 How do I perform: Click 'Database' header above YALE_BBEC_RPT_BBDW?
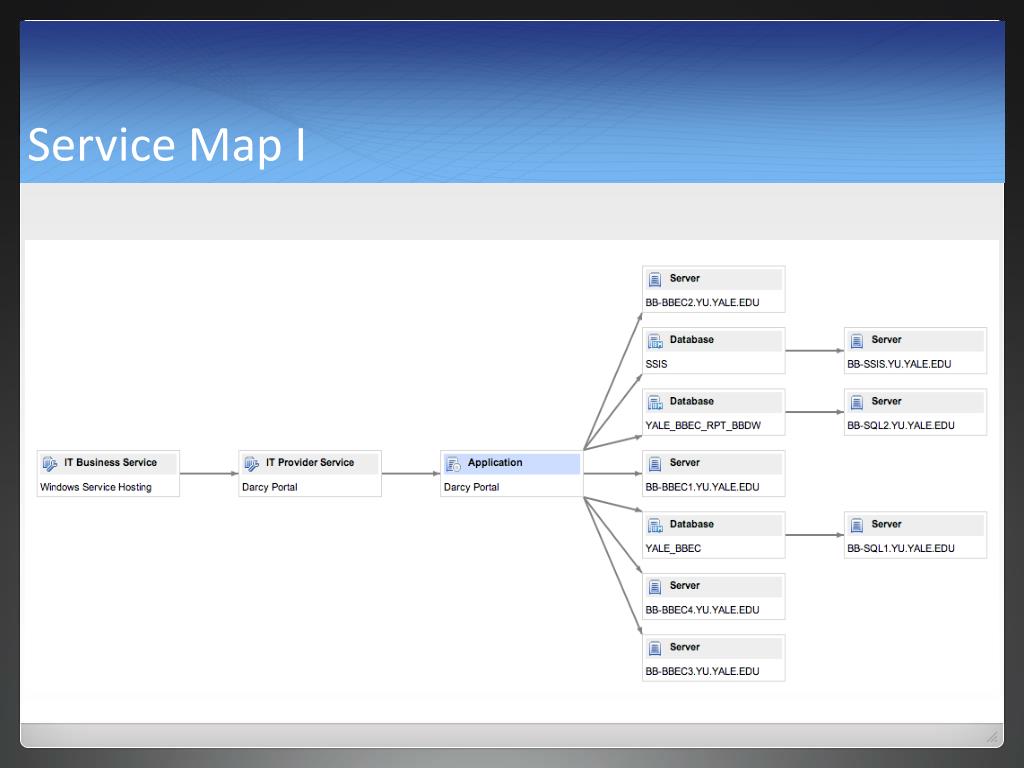(x=692, y=401)
